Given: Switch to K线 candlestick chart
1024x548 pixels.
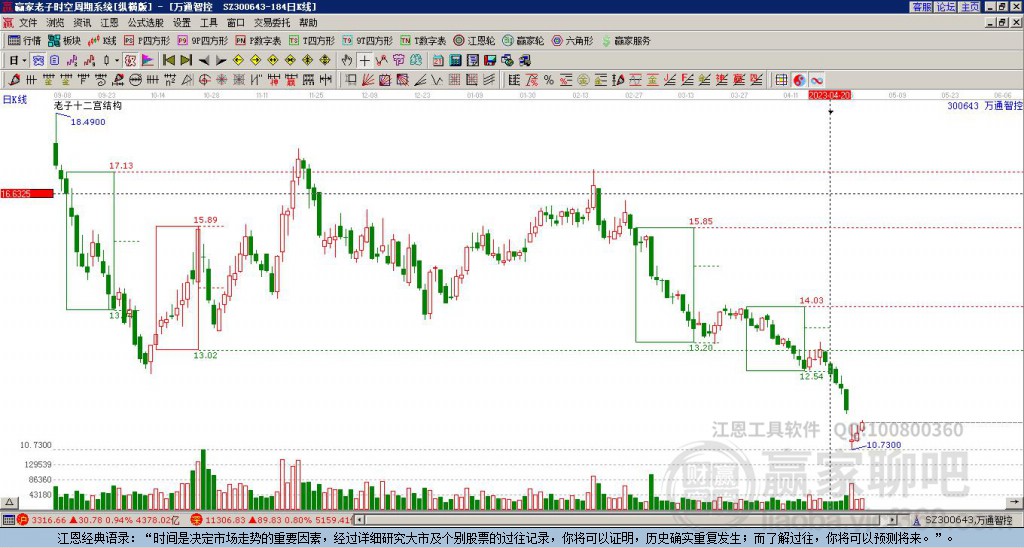Looking at the screenshot, I should pos(101,40).
